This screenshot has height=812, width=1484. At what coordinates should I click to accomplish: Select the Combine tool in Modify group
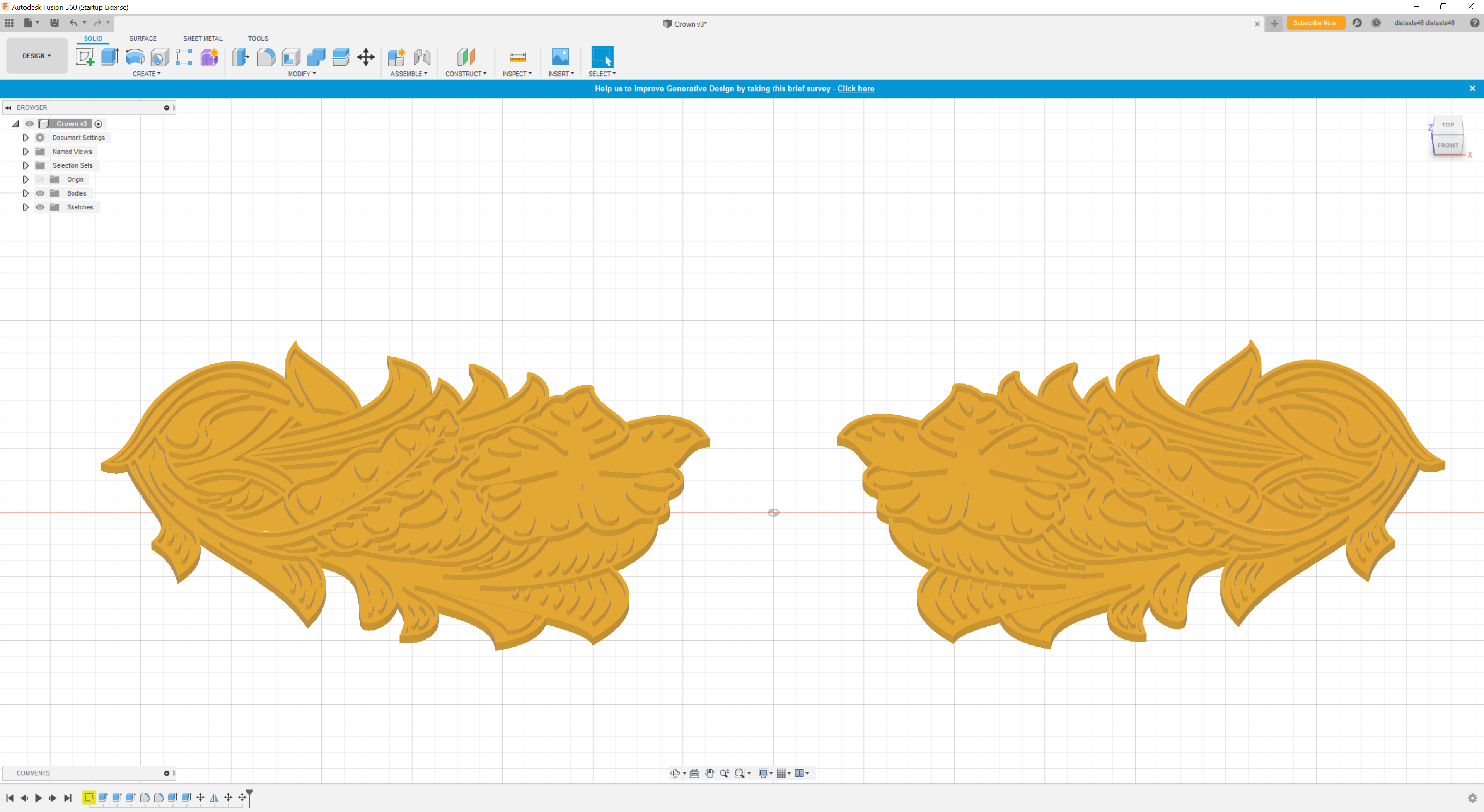[316, 56]
